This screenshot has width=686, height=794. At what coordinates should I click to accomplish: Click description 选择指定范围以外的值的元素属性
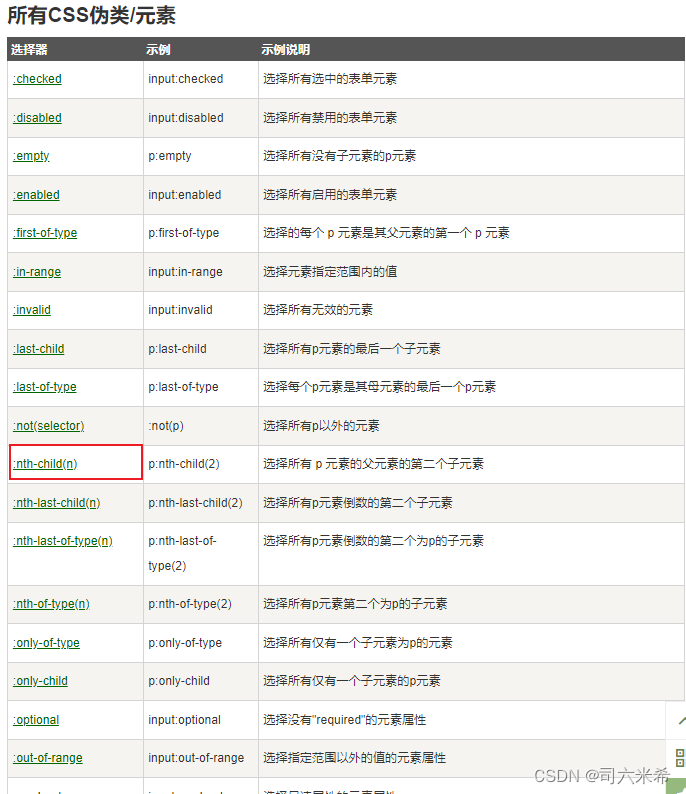354,758
